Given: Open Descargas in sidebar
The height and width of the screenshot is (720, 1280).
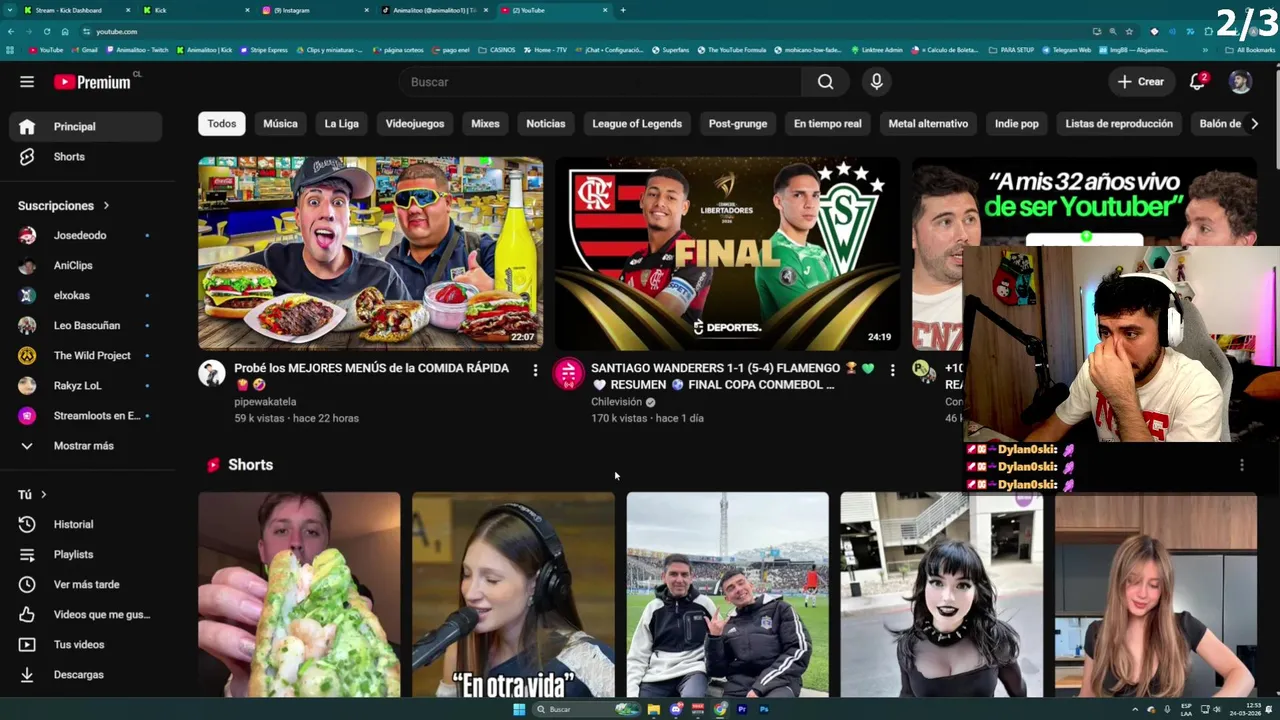Looking at the screenshot, I should coord(86,674).
